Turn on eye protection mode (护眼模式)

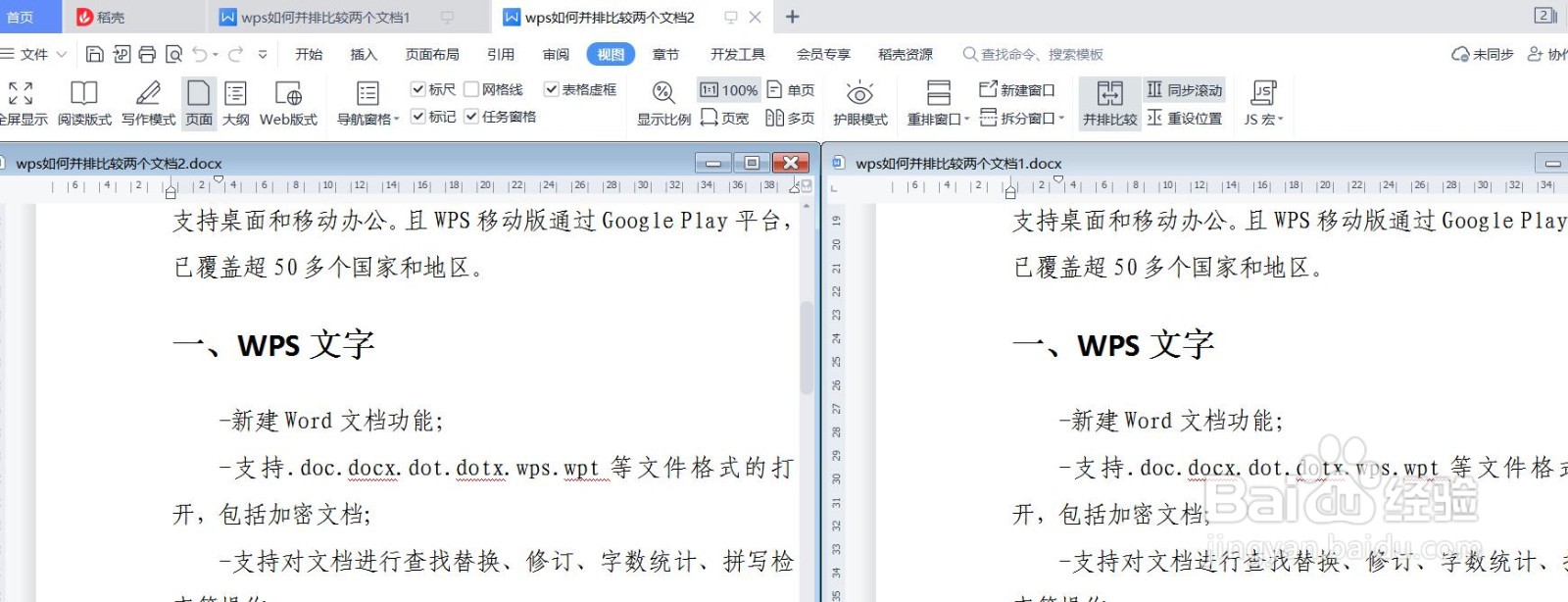point(860,104)
